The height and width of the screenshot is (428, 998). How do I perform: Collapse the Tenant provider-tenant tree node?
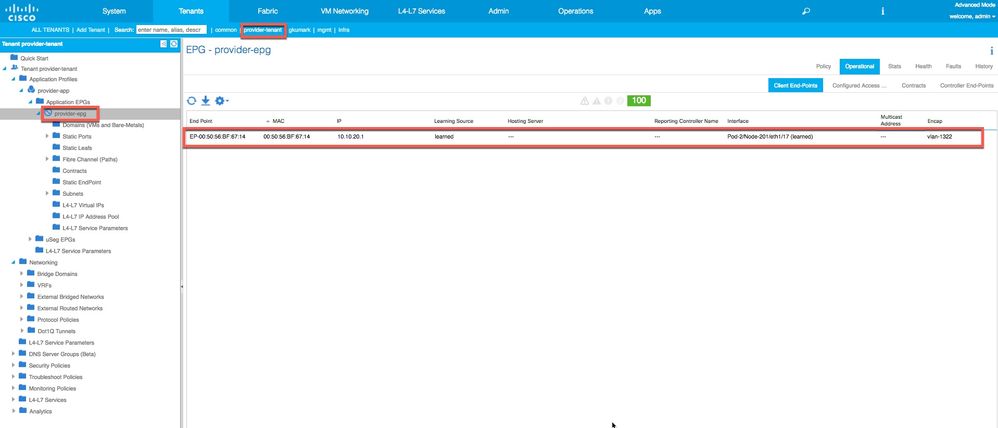coord(5,68)
